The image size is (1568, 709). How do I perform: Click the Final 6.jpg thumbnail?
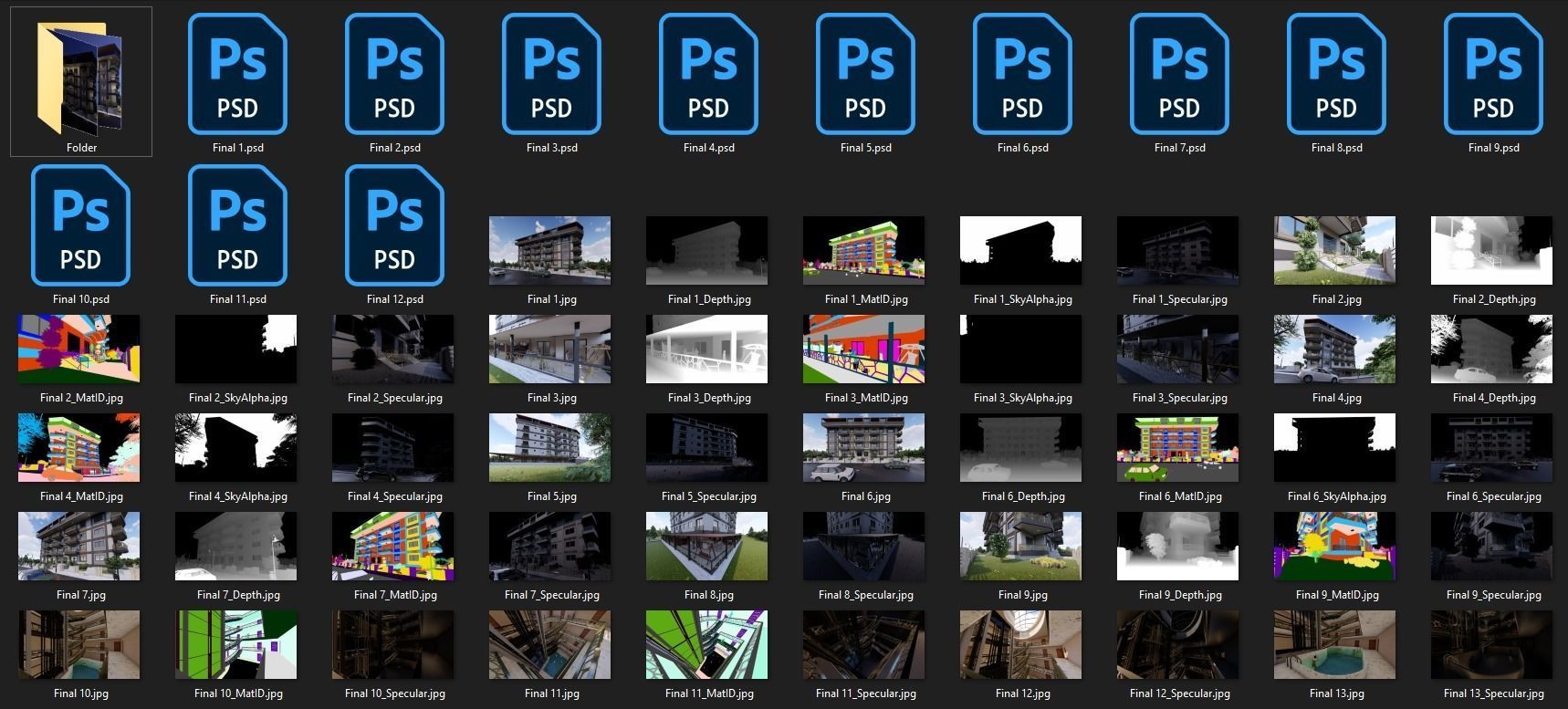864,448
